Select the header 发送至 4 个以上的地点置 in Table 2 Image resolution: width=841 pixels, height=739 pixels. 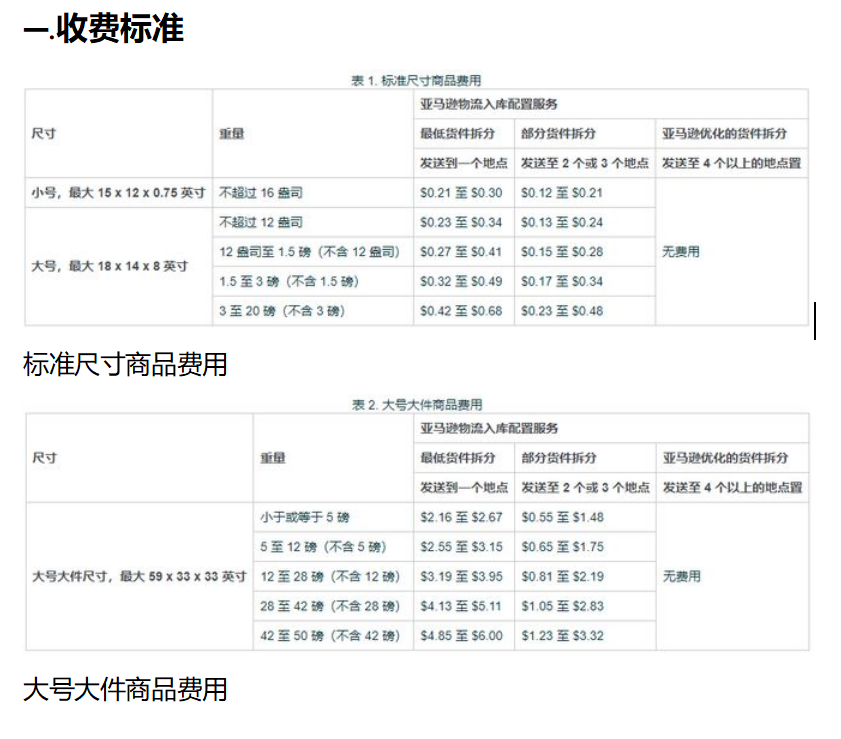(x=731, y=487)
